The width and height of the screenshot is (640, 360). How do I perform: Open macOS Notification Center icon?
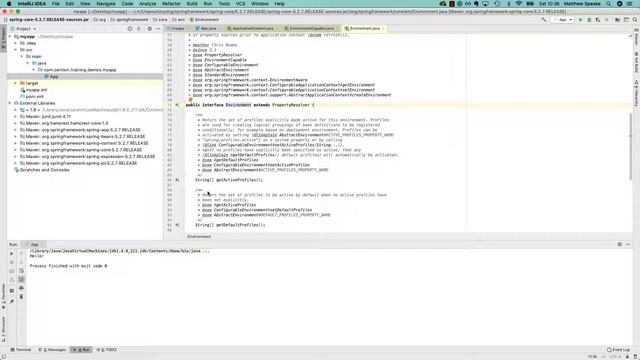629,4
